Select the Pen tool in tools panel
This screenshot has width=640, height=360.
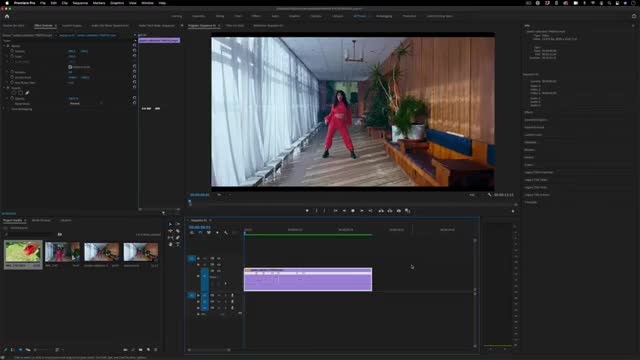pyautogui.click(x=178, y=238)
